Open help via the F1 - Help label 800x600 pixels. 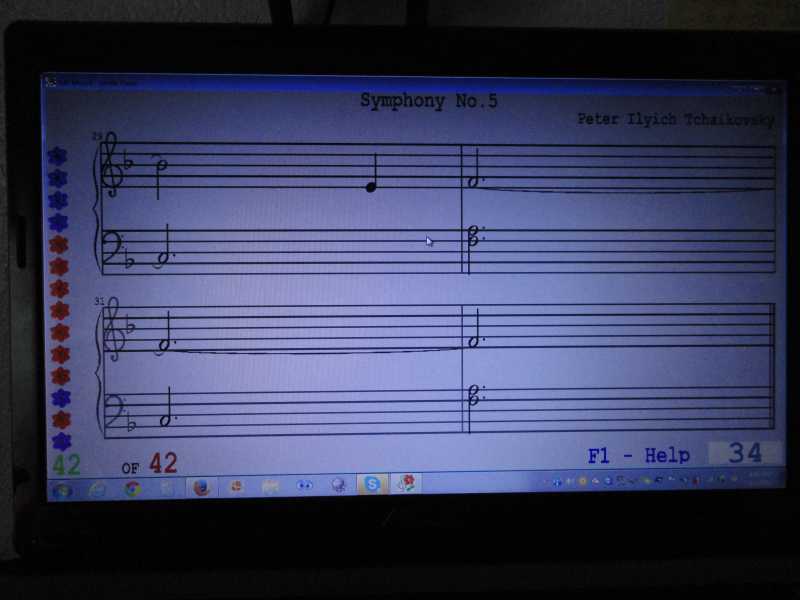pos(639,455)
